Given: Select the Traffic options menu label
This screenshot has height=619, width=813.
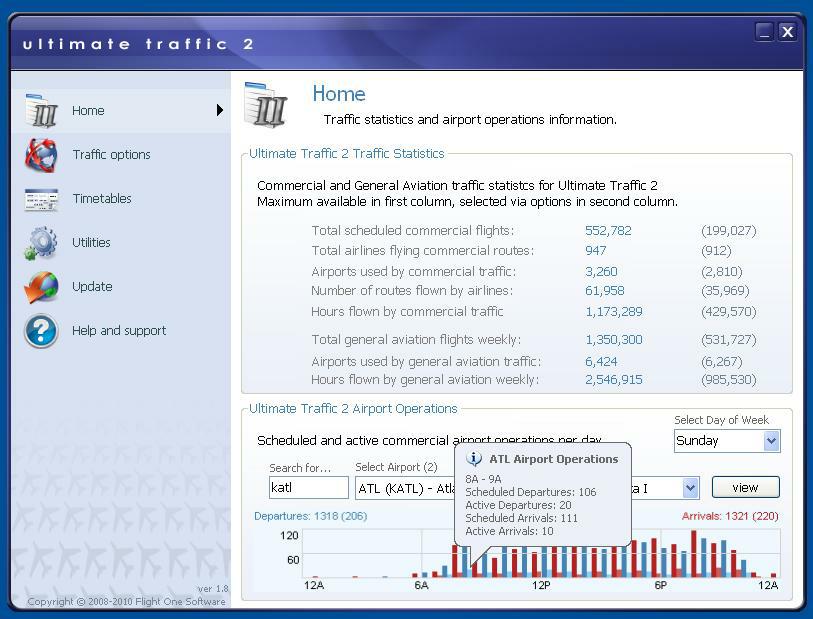Looking at the screenshot, I should pos(111,155).
